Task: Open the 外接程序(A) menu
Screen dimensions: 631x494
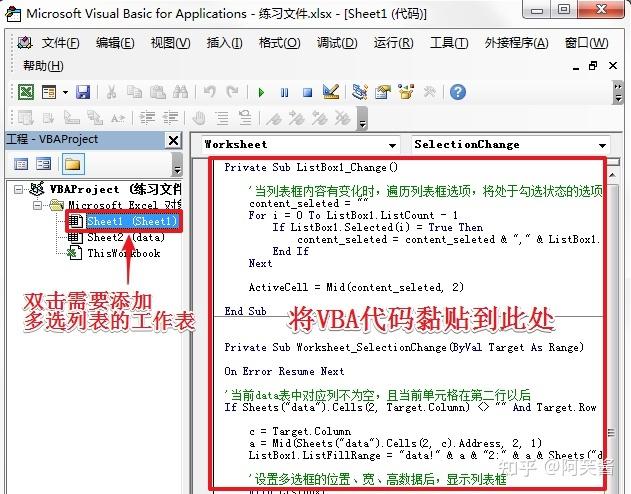Action: coord(516,43)
